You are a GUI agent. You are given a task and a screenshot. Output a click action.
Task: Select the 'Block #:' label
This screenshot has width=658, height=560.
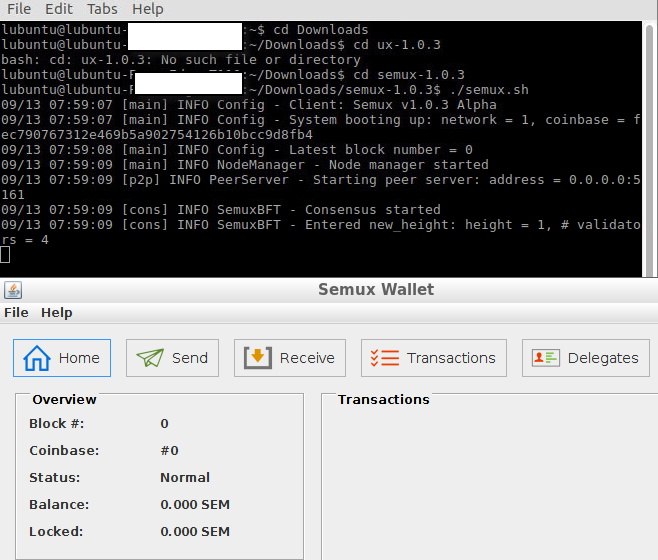click(x=57, y=424)
